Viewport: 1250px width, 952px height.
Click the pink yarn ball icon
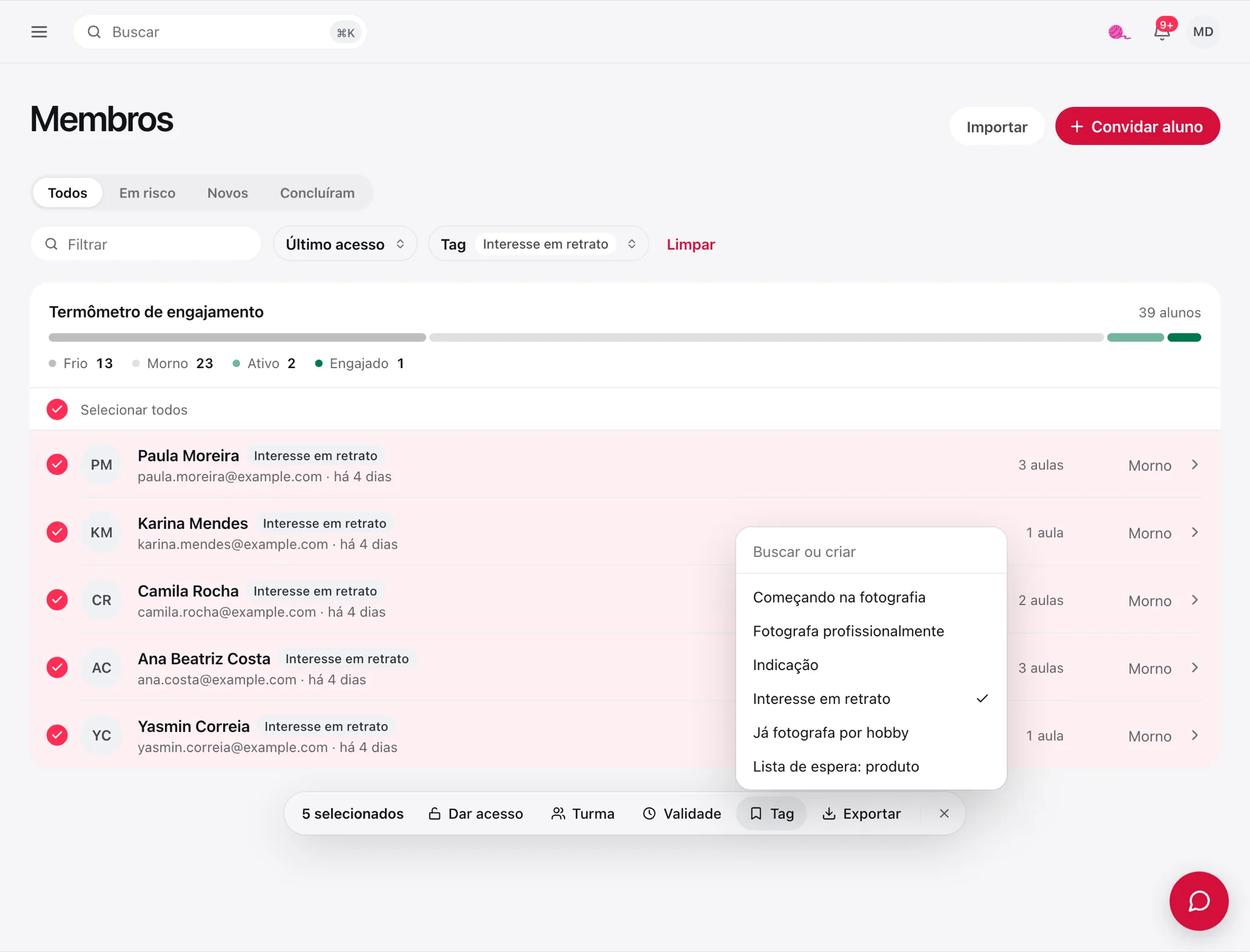pyautogui.click(x=1119, y=32)
